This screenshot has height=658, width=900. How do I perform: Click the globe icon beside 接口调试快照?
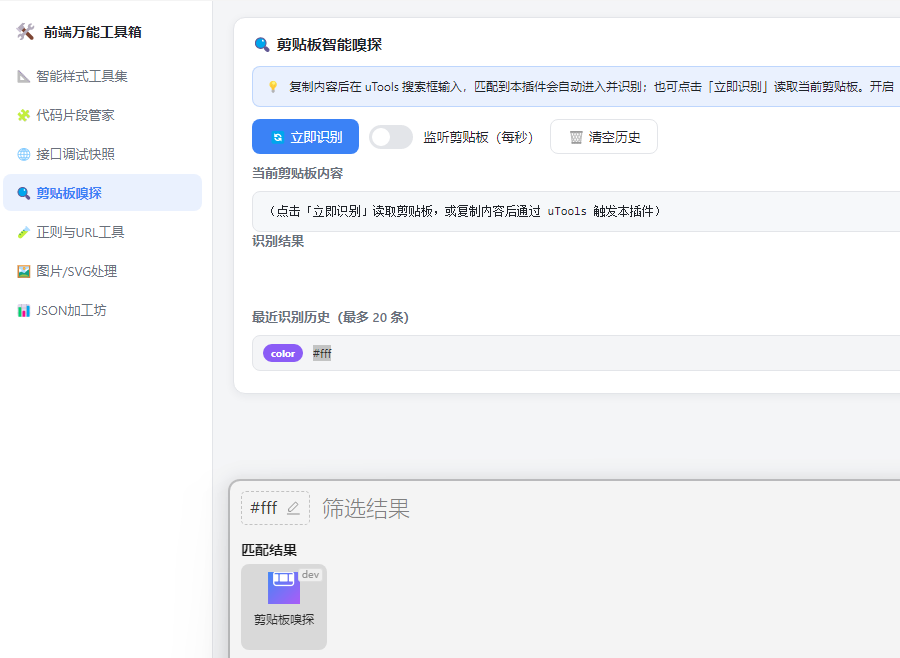[24, 154]
